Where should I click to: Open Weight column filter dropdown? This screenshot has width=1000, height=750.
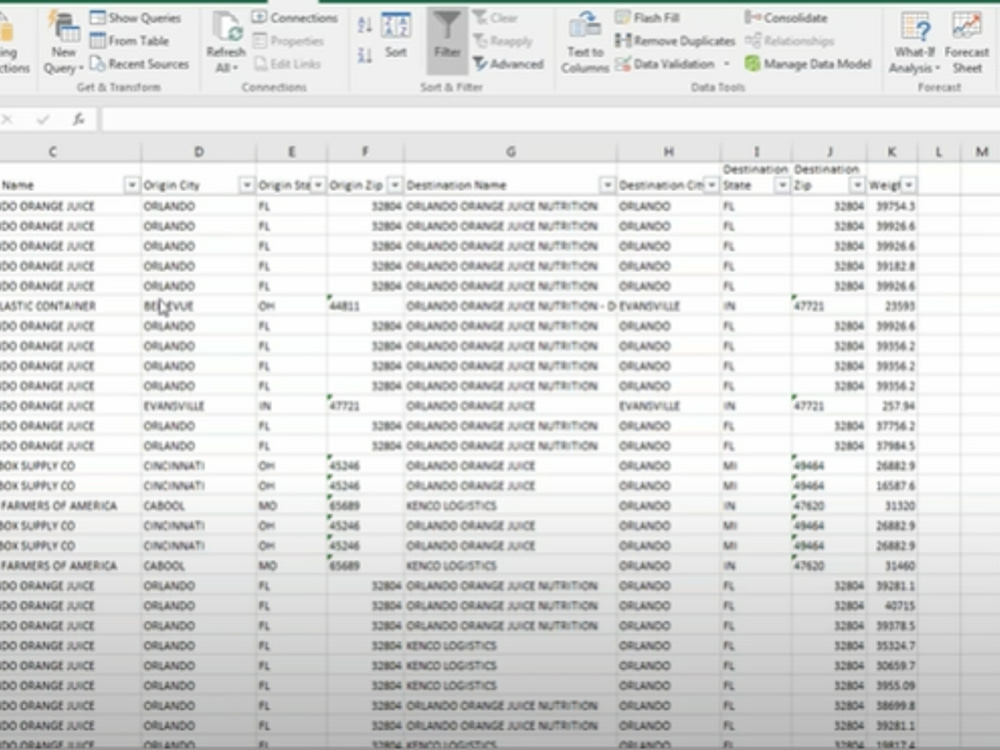coord(909,185)
